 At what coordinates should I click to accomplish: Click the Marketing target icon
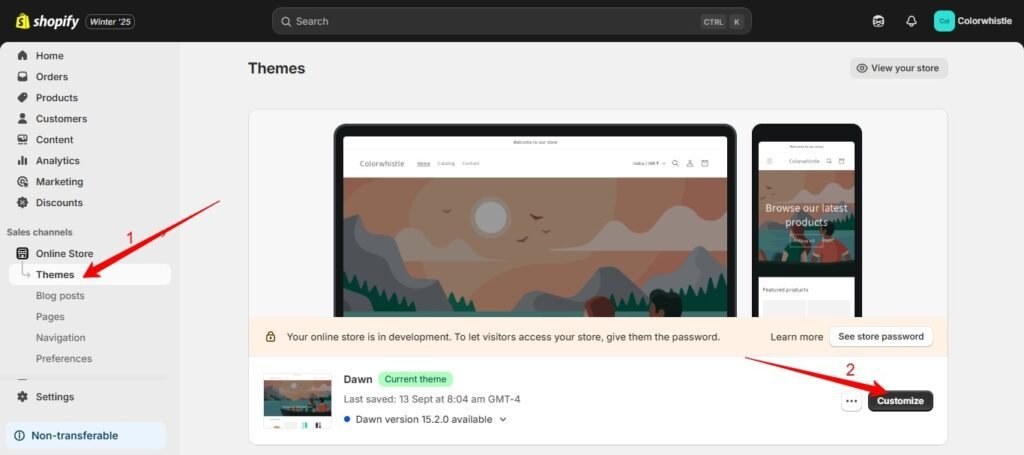[22, 181]
